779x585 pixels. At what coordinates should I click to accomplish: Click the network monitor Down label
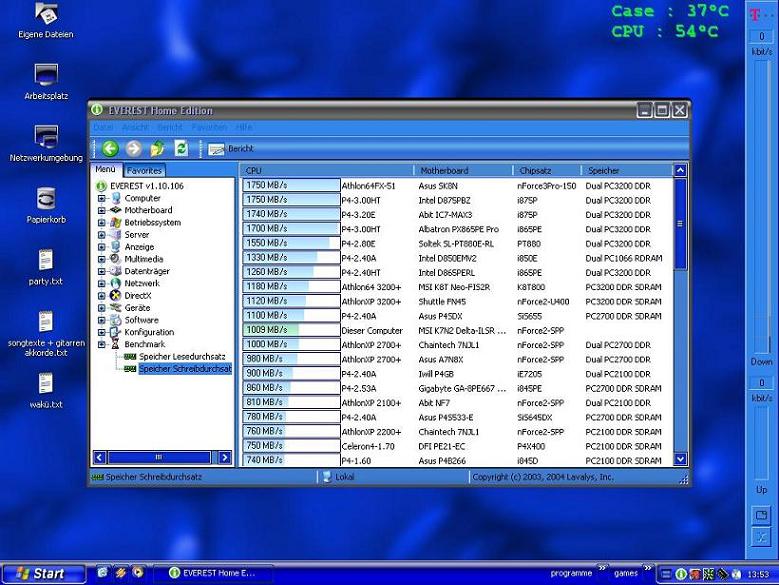[x=761, y=362]
